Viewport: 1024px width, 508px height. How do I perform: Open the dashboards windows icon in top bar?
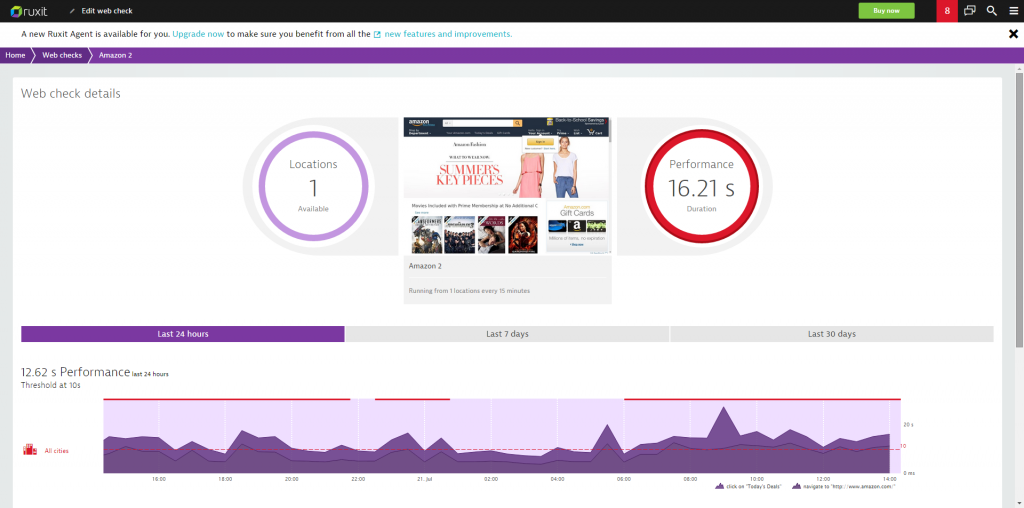point(970,11)
